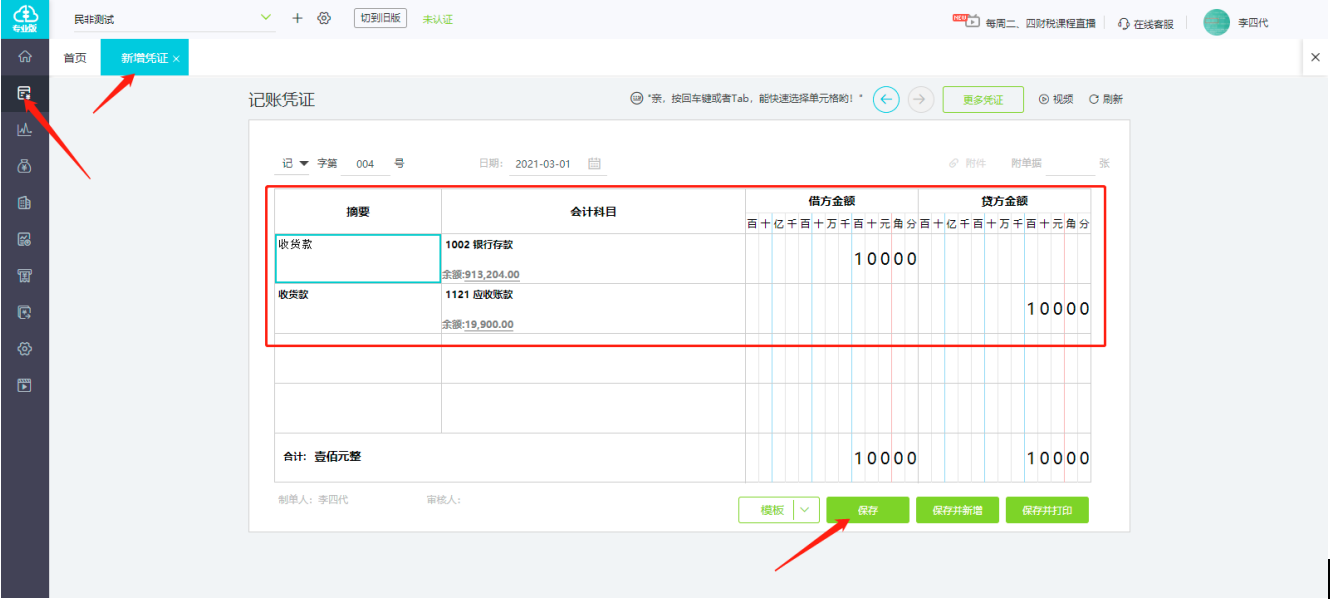The width and height of the screenshot is (1332, 599).
Task: Click 刷新 to refresh the page
Action: [x=1106, y=99]
